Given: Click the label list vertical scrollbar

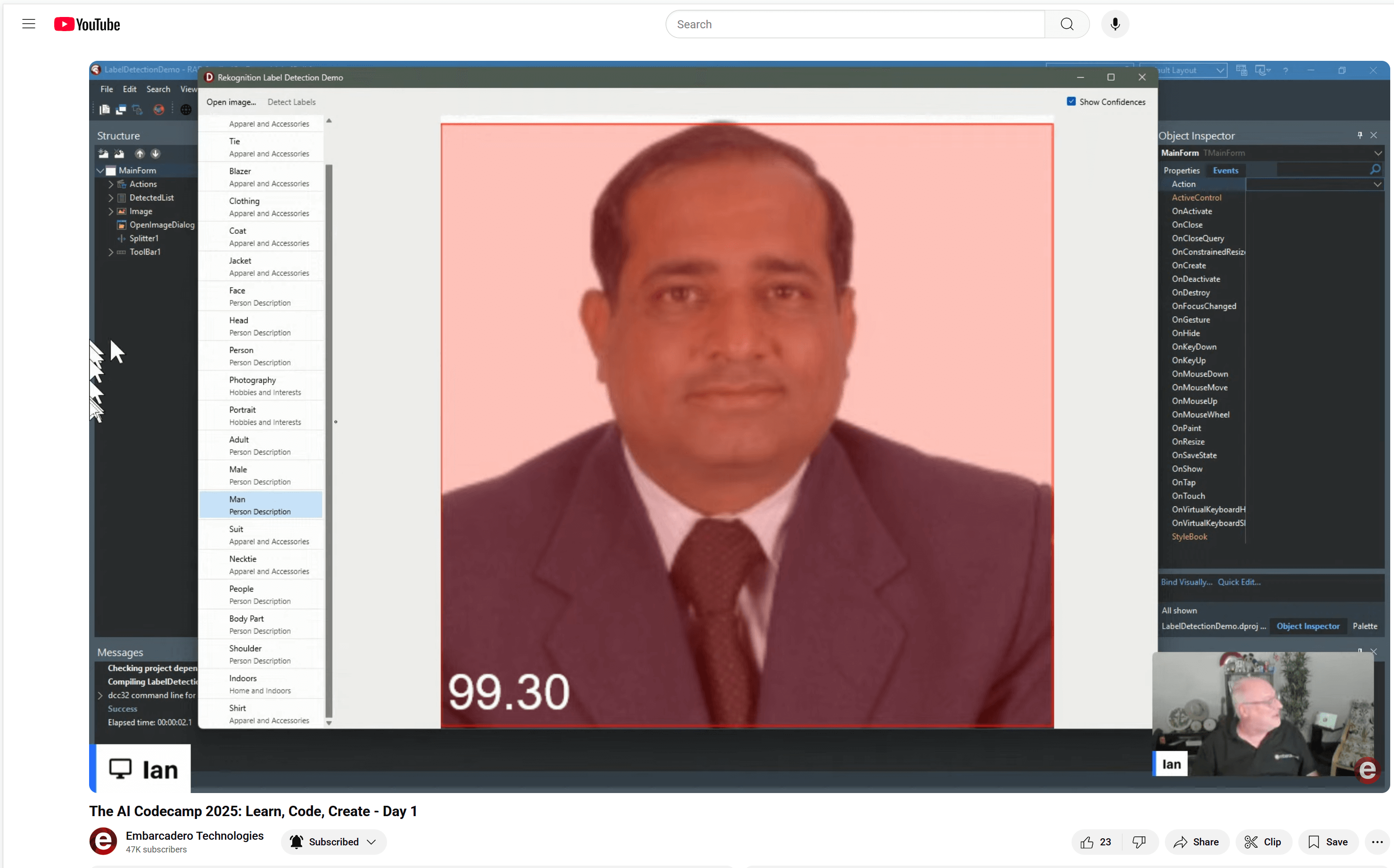Looking at the screenshot, I should [x=329, y=441].
